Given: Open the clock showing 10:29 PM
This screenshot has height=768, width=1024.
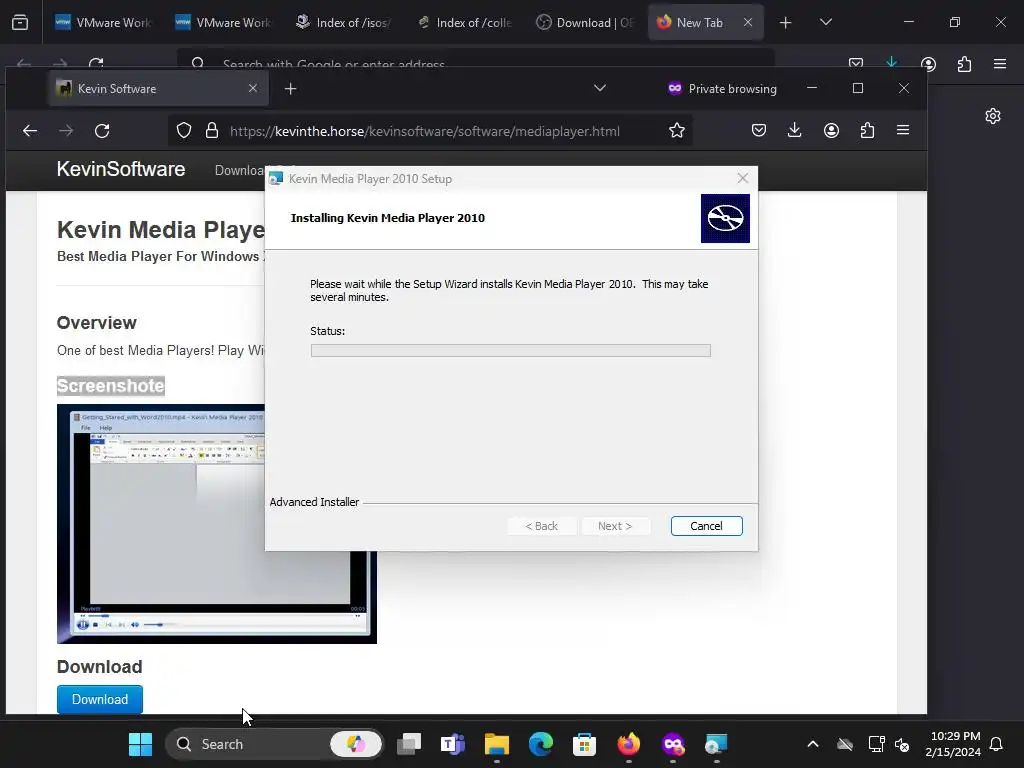Looking at the screenshot, I should click(x=953, y=744).
